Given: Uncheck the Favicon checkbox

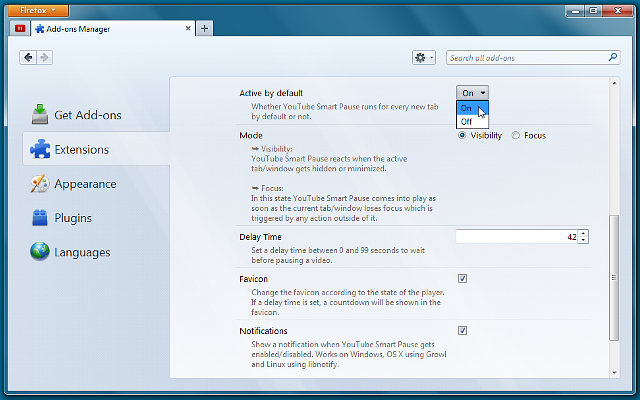Looking at the screenshot, I should click(462, 278).
